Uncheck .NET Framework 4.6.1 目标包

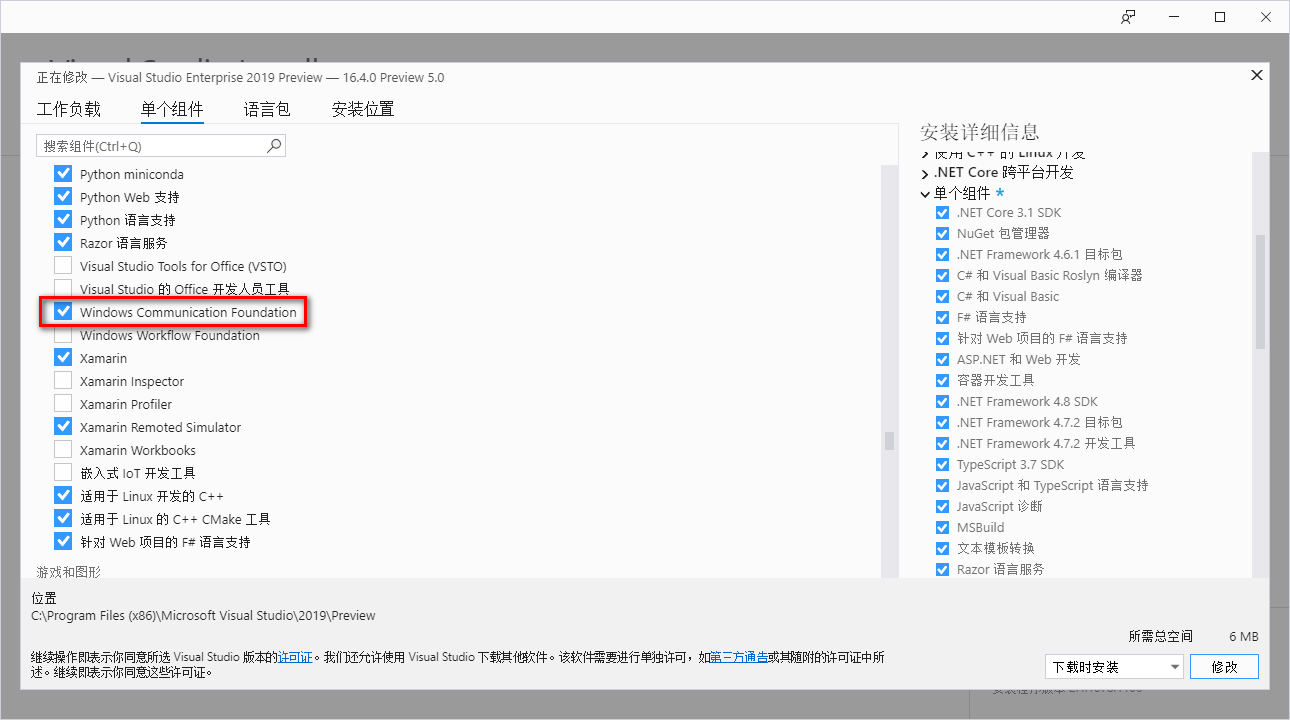pyautogui.click(x=942, y=255)
